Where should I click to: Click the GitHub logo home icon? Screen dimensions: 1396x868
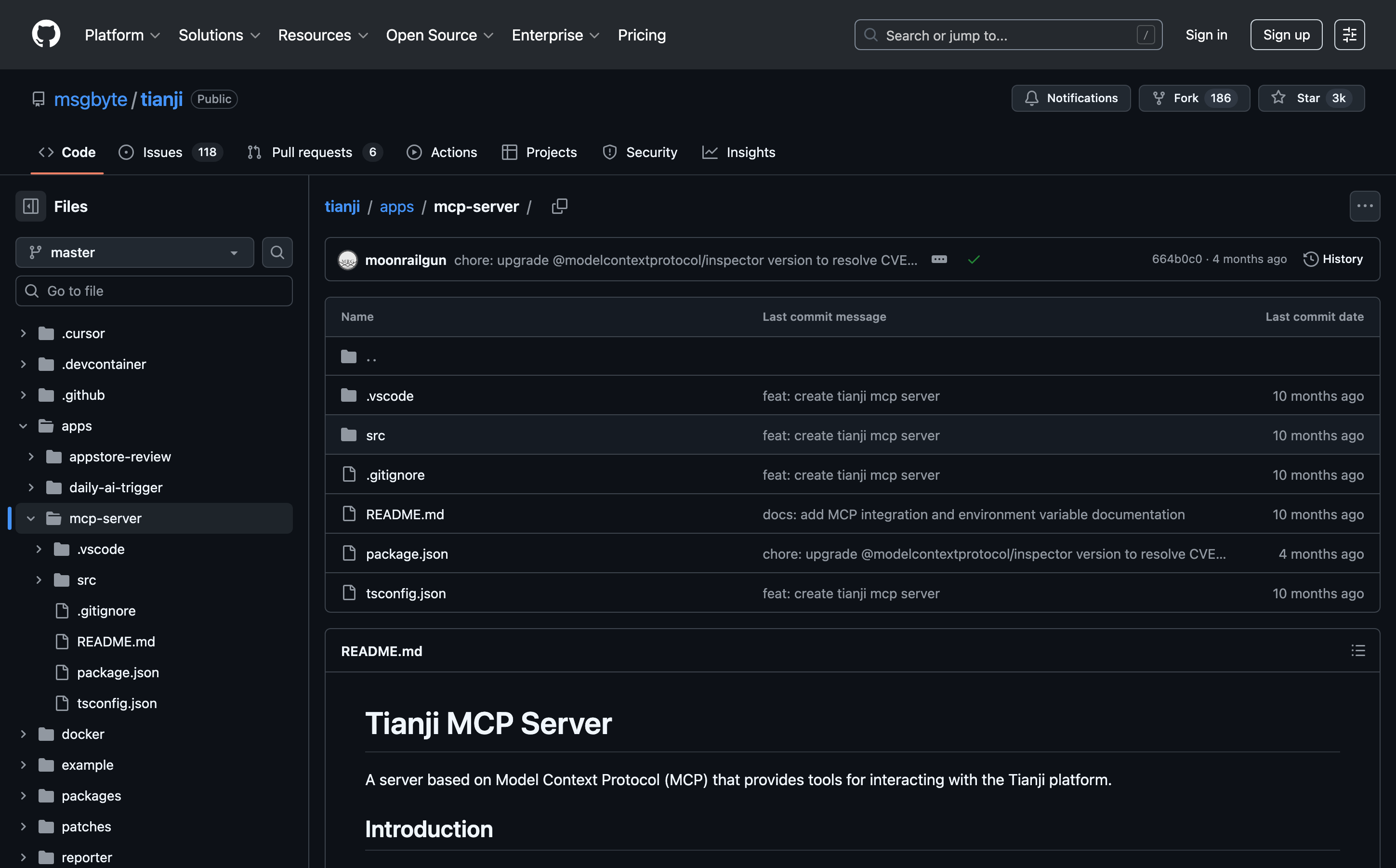tap(46, 35)
